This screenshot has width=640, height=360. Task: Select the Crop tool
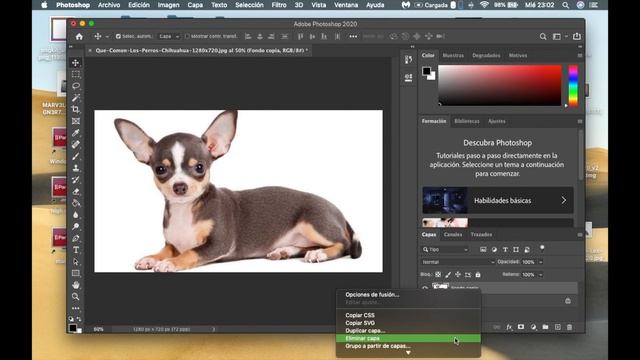point(76,109)
